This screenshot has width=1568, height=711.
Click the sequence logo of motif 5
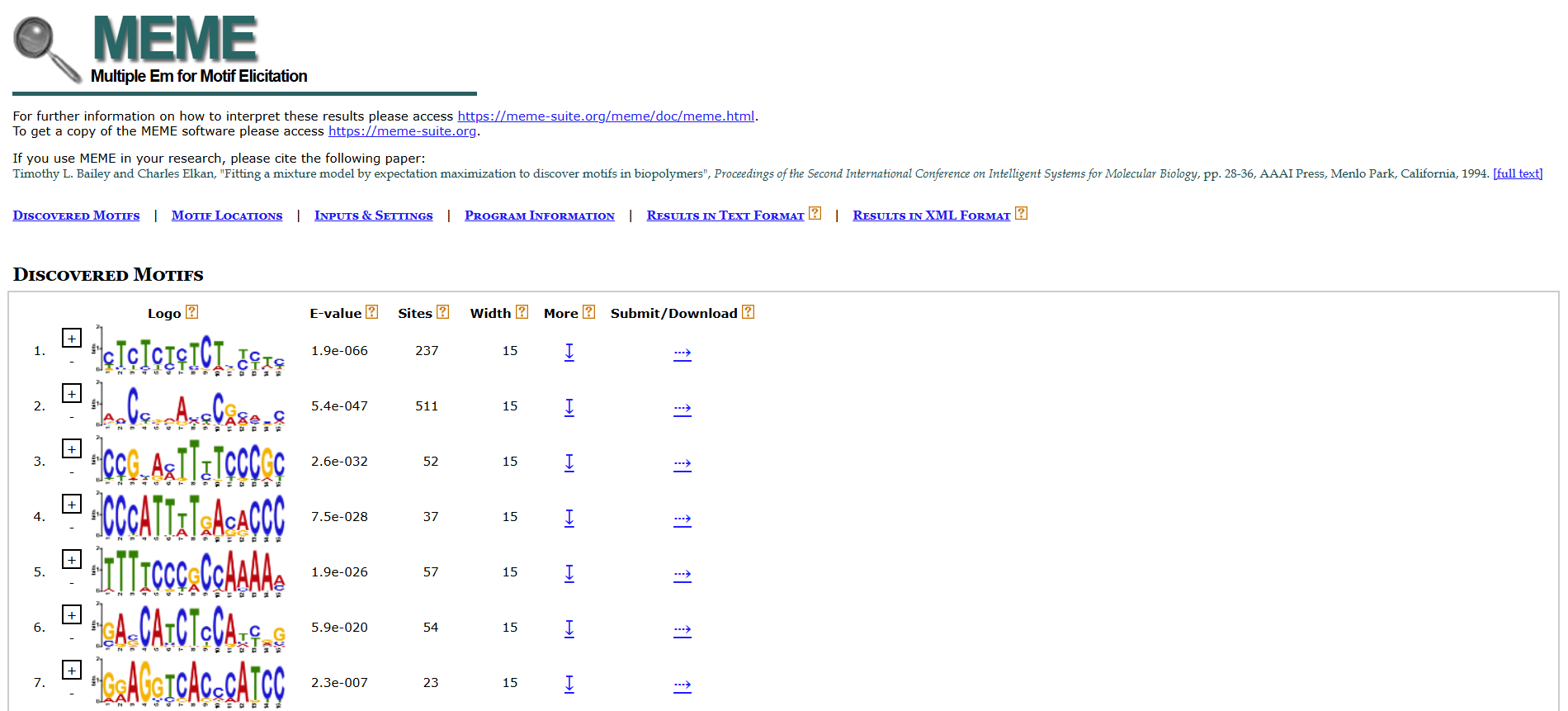point(189,573)
